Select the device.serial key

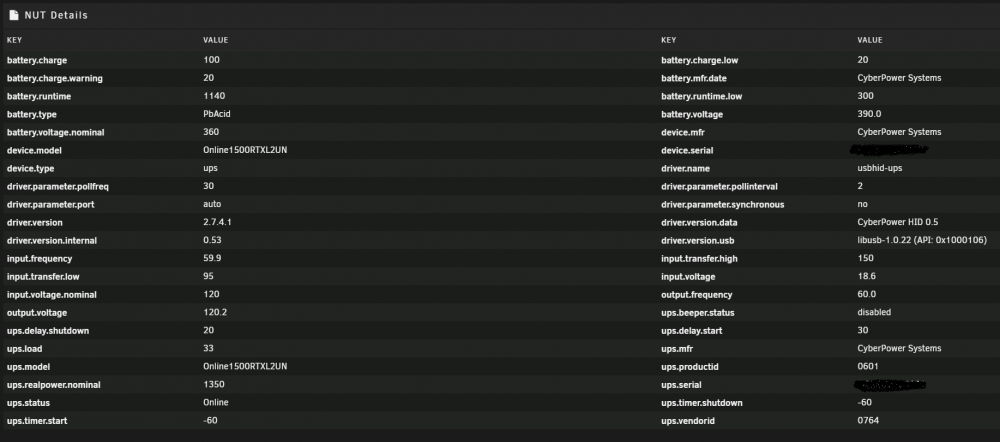click(x=688, y=151)
